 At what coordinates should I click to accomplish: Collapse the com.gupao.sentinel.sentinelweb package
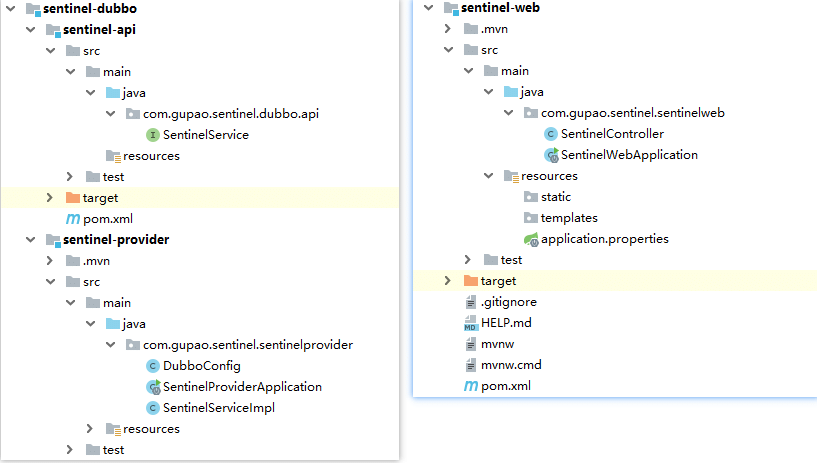click(x=508, y=113)
